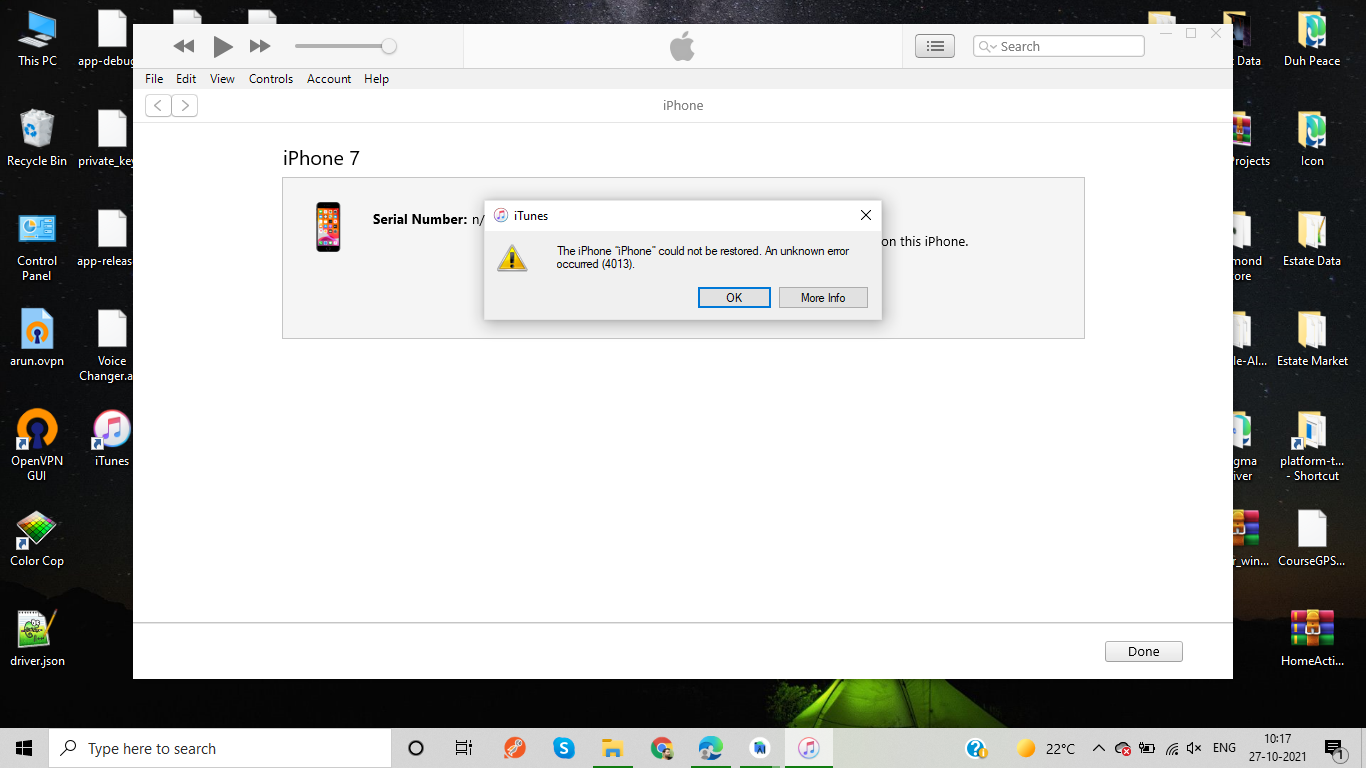Click the forward navigation arrow
This screenshot has width=1366, height=768.
tap(185, 106)
